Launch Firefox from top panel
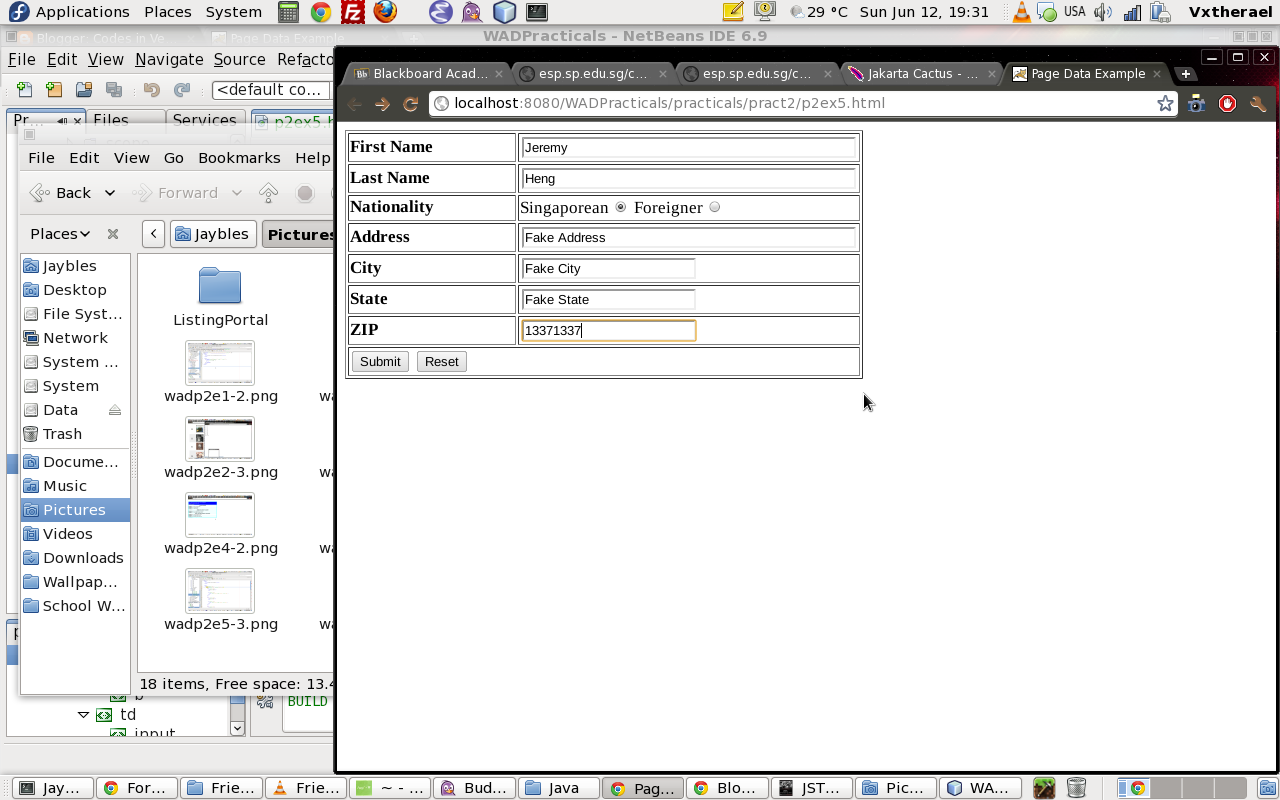Screen dimensions: 1280x800 click(385, 12)
